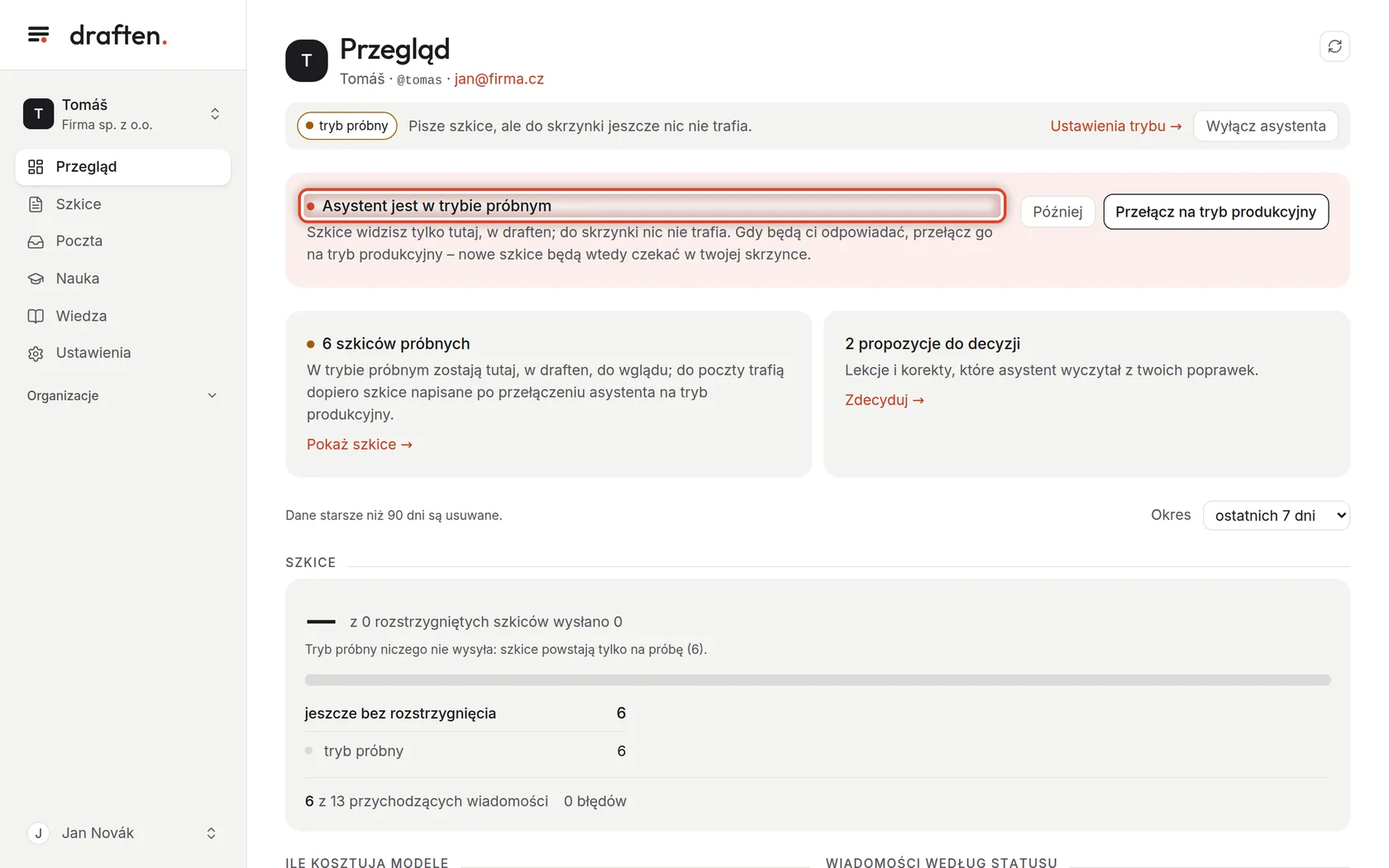Click the refresh icon at top right
The height and width of the screenshot is (868, 1389).
(x=1334, y=46)
